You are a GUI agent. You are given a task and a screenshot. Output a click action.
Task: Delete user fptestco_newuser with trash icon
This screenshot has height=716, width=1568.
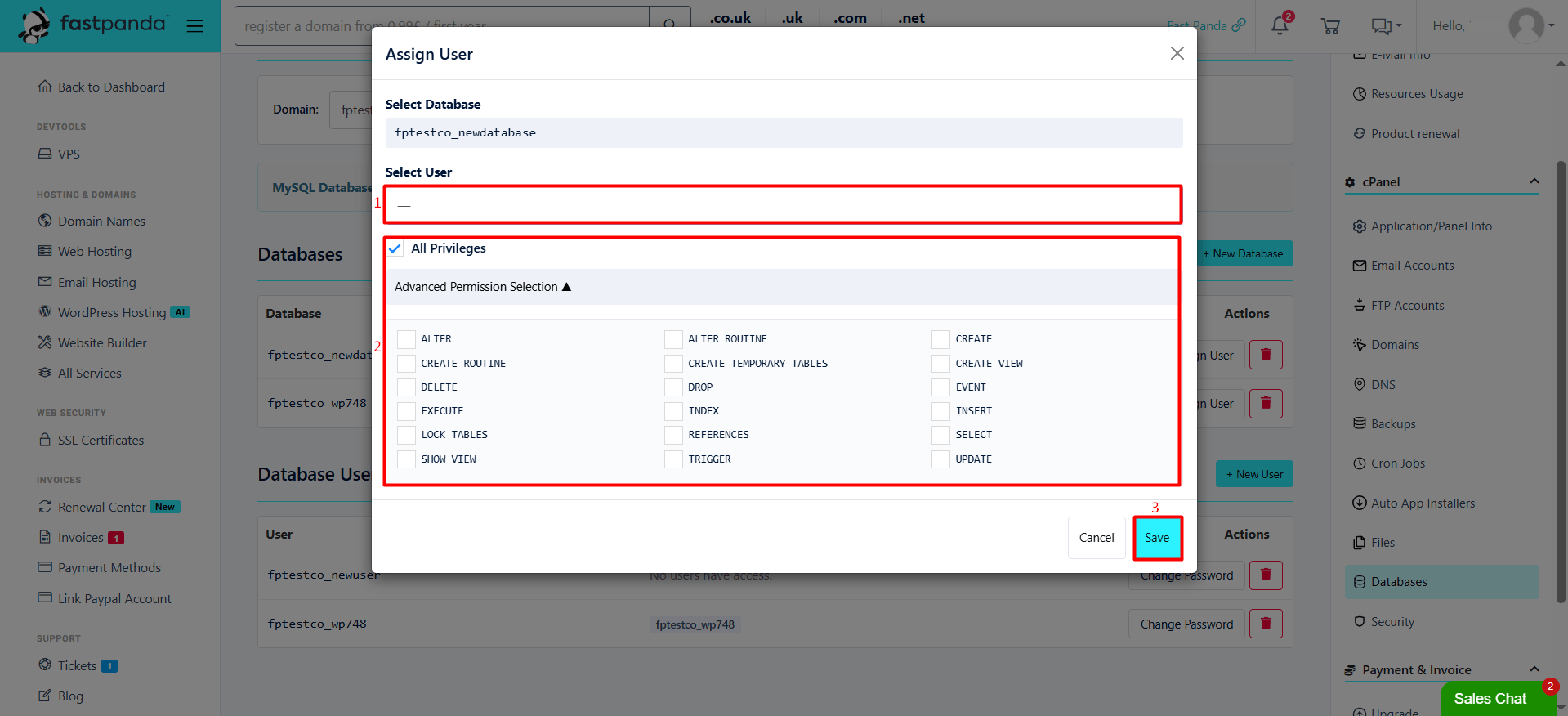(x=1266, y=575)
